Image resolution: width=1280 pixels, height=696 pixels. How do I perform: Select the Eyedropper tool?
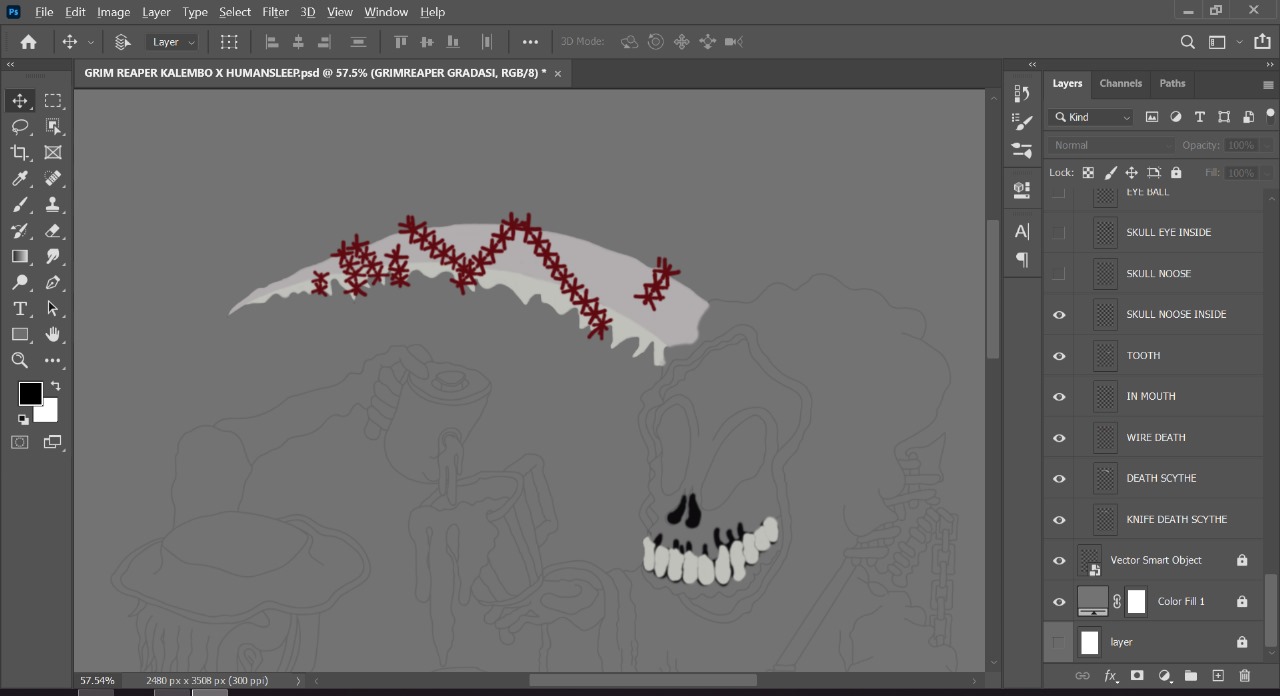click(x=20, y=179)
